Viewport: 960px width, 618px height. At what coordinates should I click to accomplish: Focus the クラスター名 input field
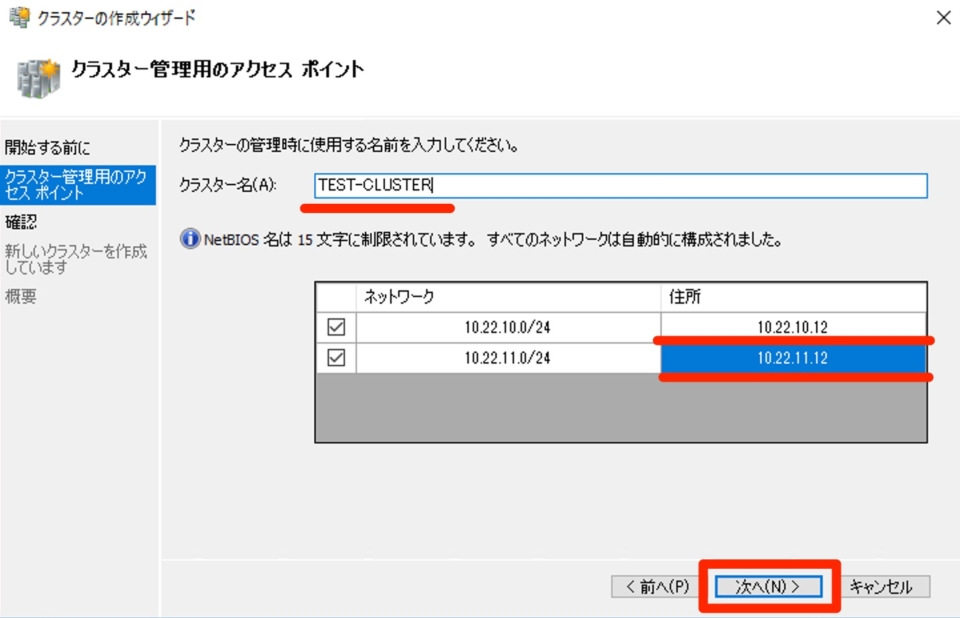[621, 186]
